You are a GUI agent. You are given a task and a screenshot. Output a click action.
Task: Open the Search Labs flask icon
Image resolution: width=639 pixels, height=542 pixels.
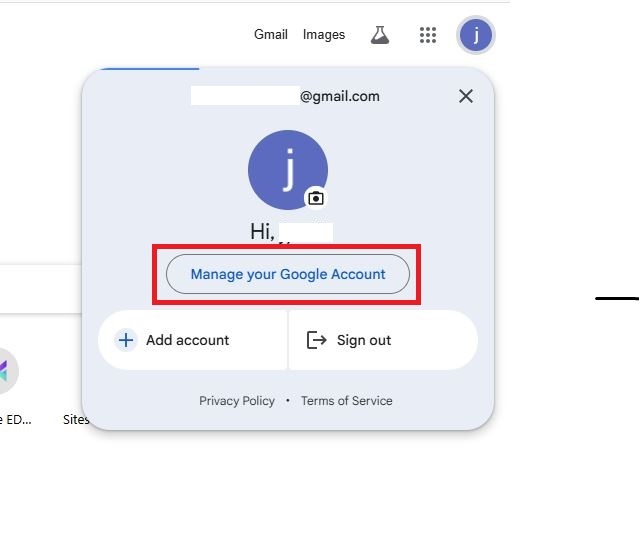click(380, 35)
